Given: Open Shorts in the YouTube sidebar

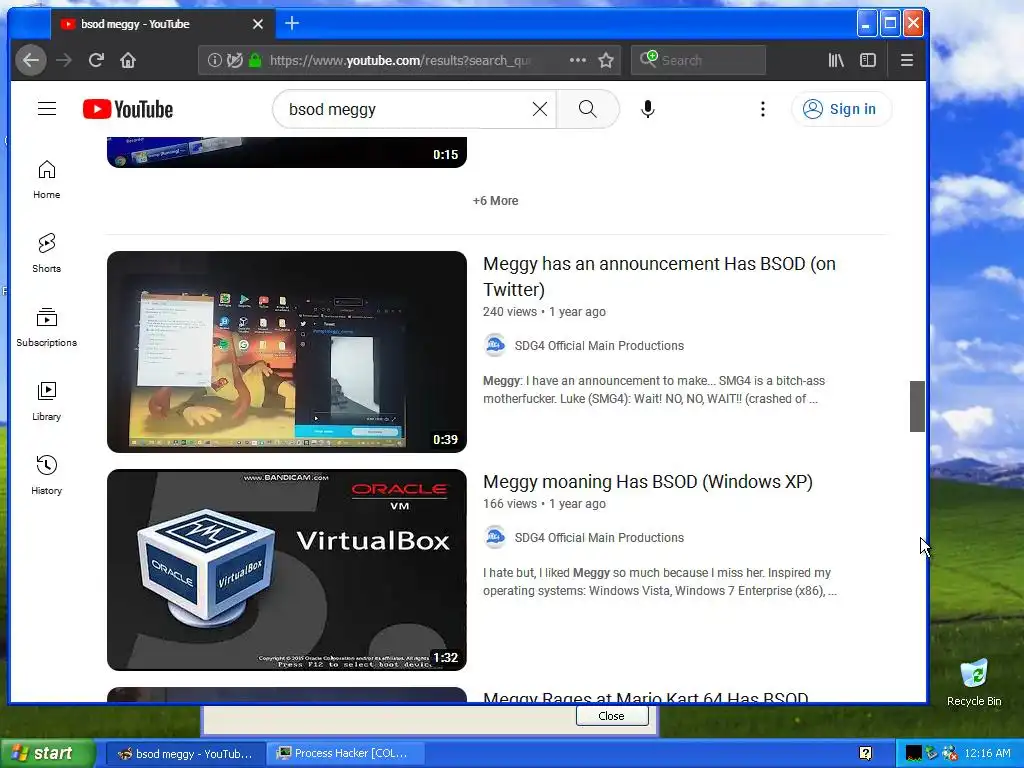Looking at the screenshot, I should (47, 253).
